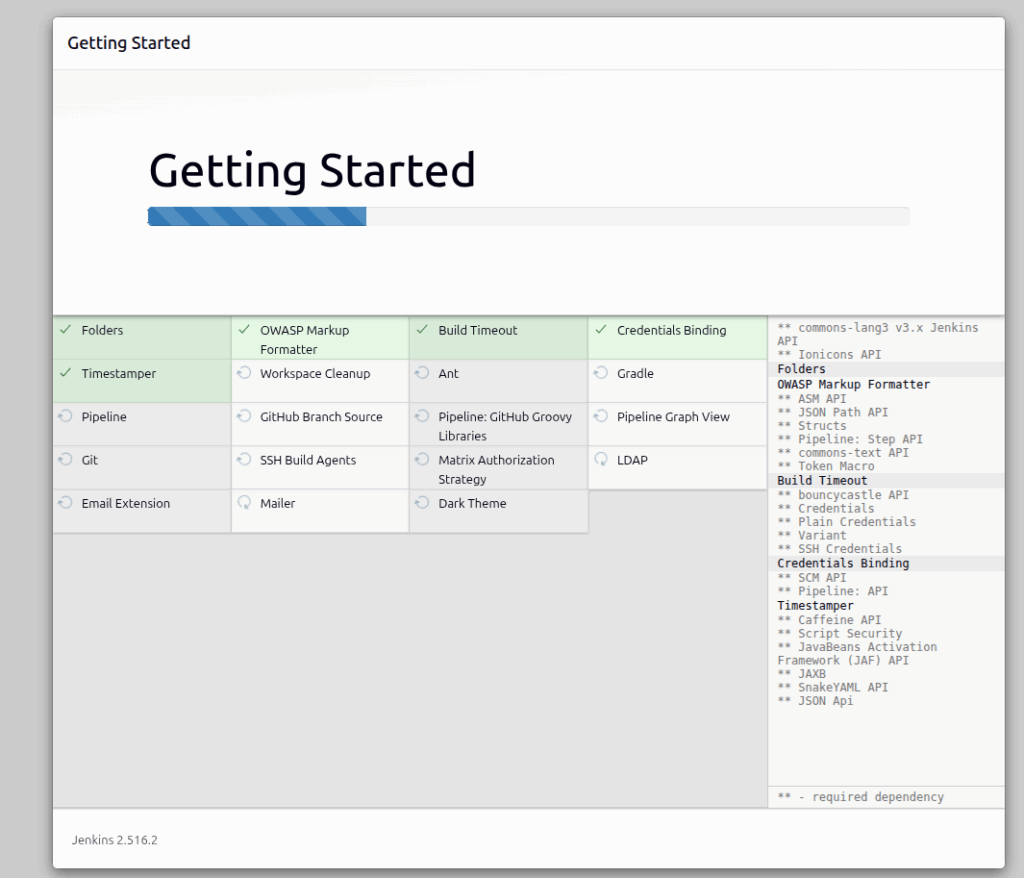Click the checkmark icon beside Build Timeout
Image resolution: width=1024 pixels, height=878 pixels.
[x=421, y=330]
